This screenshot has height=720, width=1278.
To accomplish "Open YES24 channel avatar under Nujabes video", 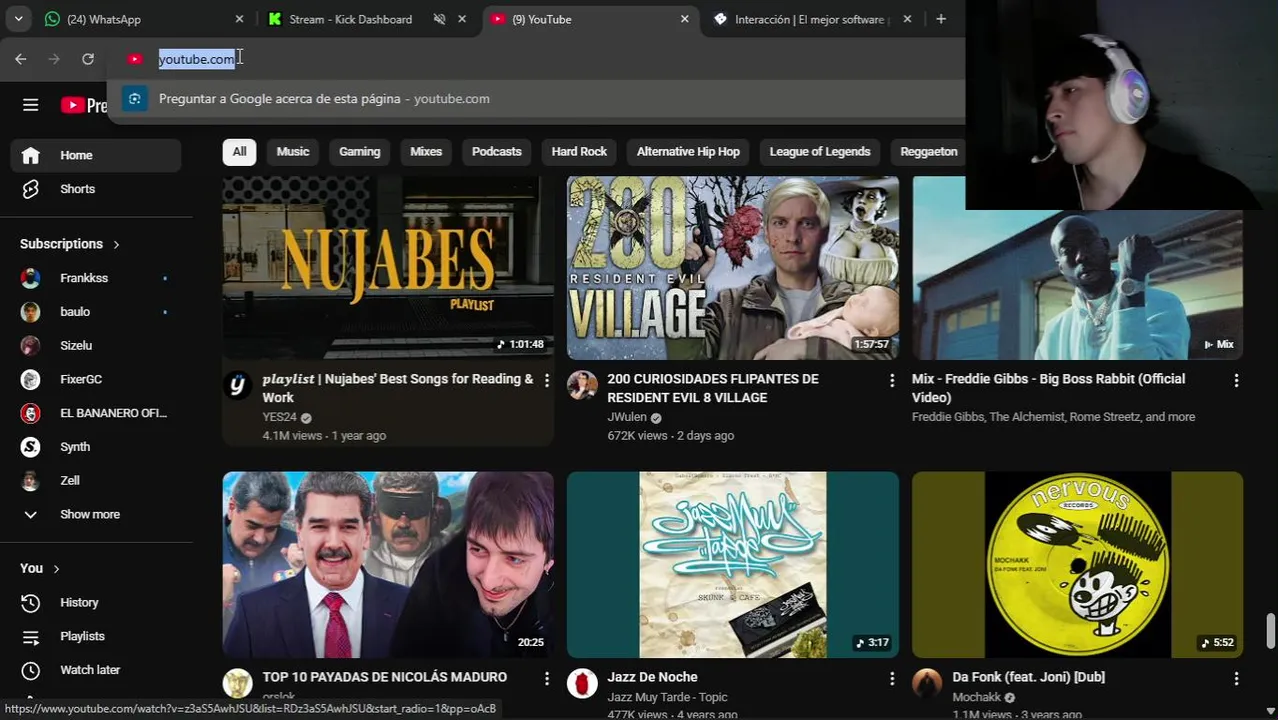I will pyautogui.click(x=237, y=385).
